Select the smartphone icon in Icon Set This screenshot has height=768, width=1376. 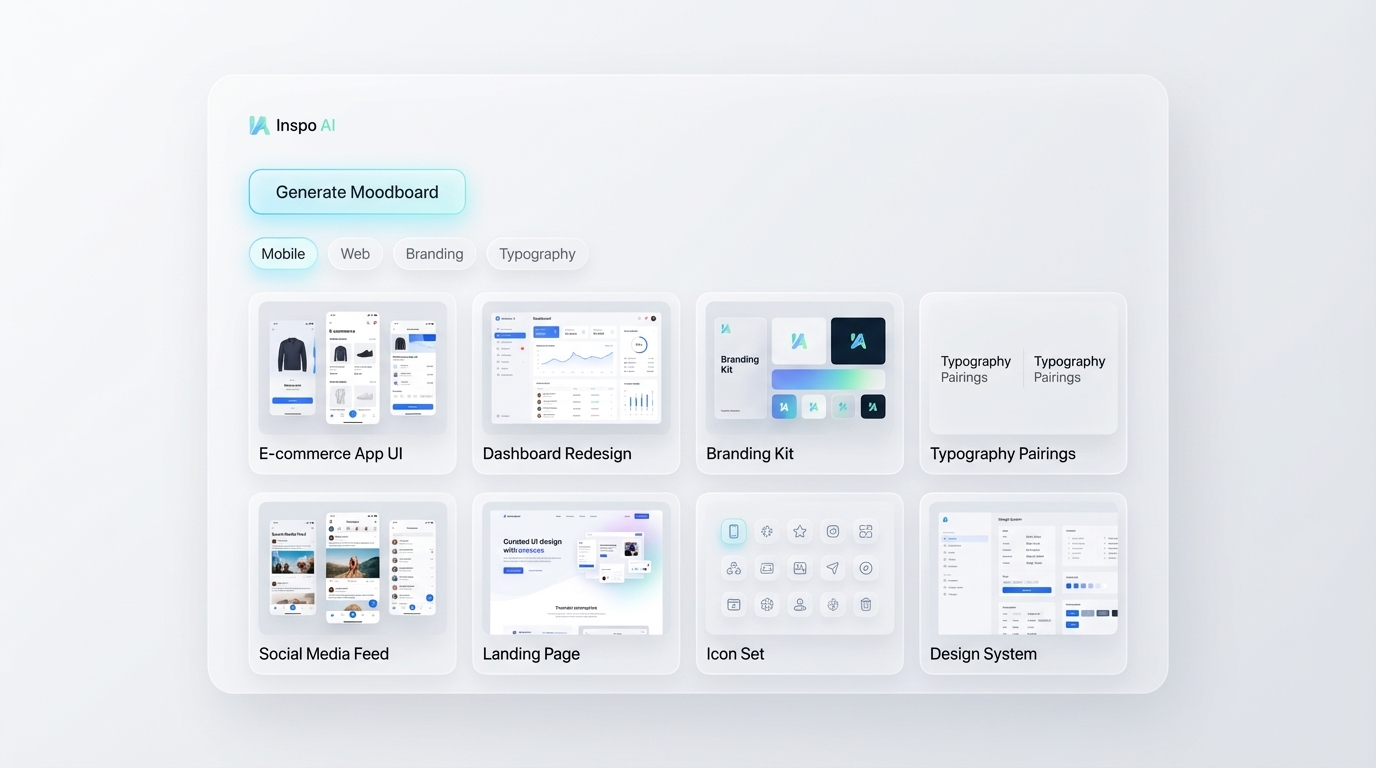point(733,531)
